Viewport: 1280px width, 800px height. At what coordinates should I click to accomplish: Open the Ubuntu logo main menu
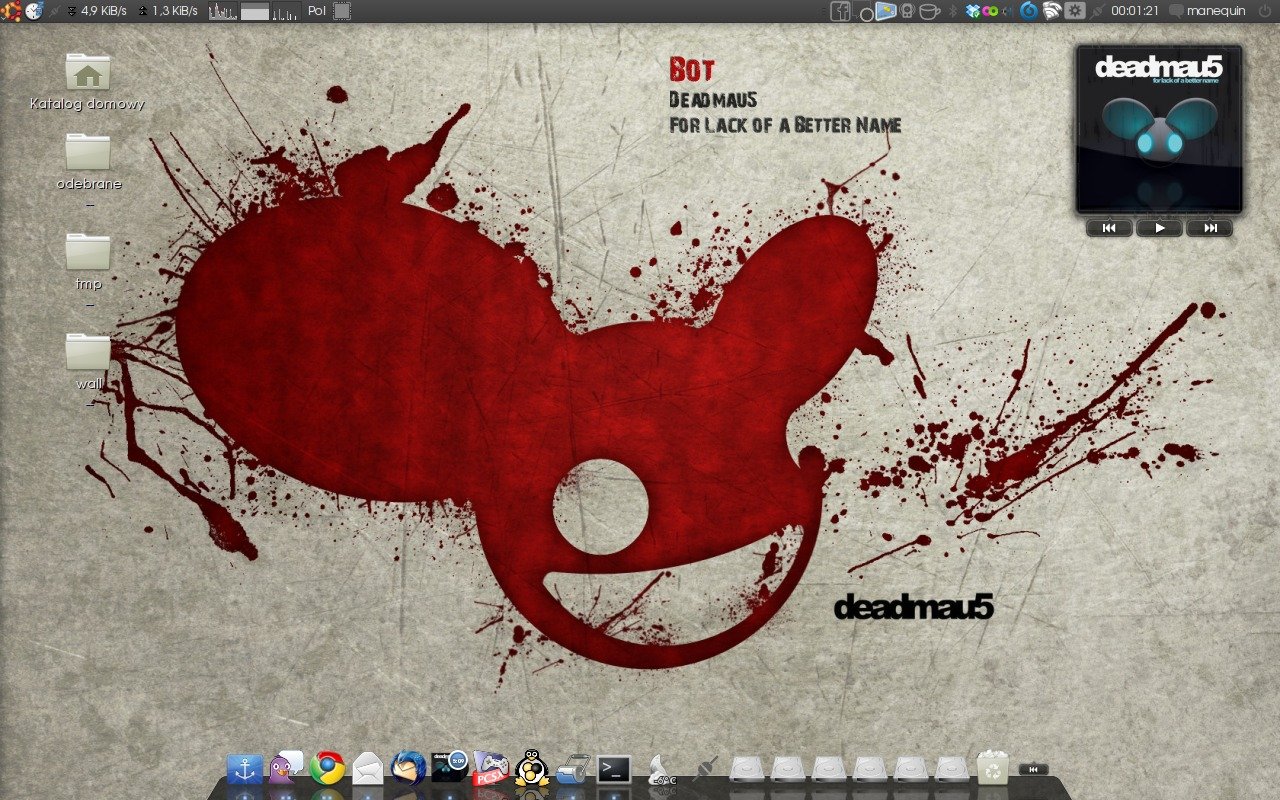point(11,11)
